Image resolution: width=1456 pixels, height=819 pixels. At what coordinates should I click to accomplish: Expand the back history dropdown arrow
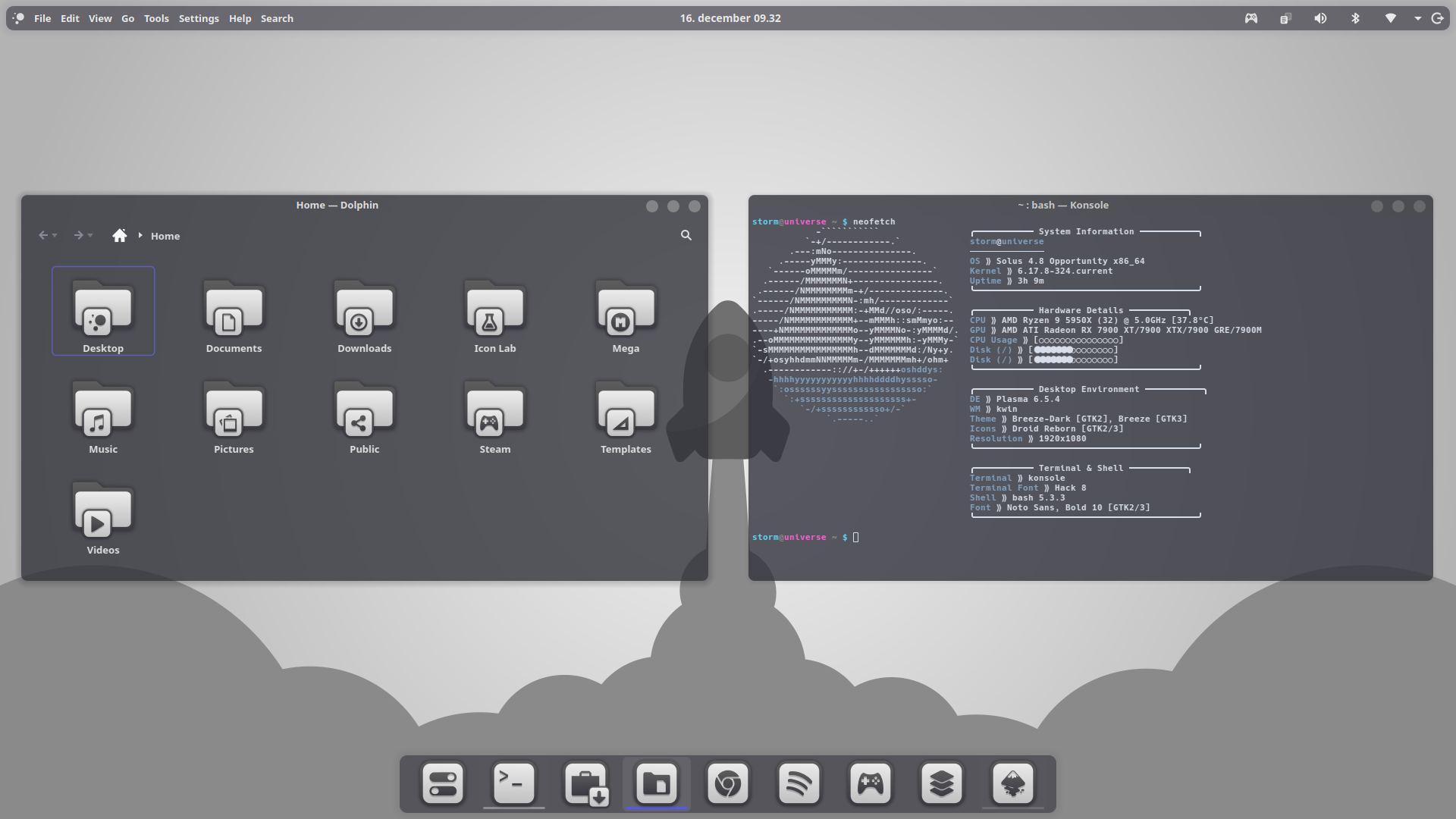click(x=55, y=236)
